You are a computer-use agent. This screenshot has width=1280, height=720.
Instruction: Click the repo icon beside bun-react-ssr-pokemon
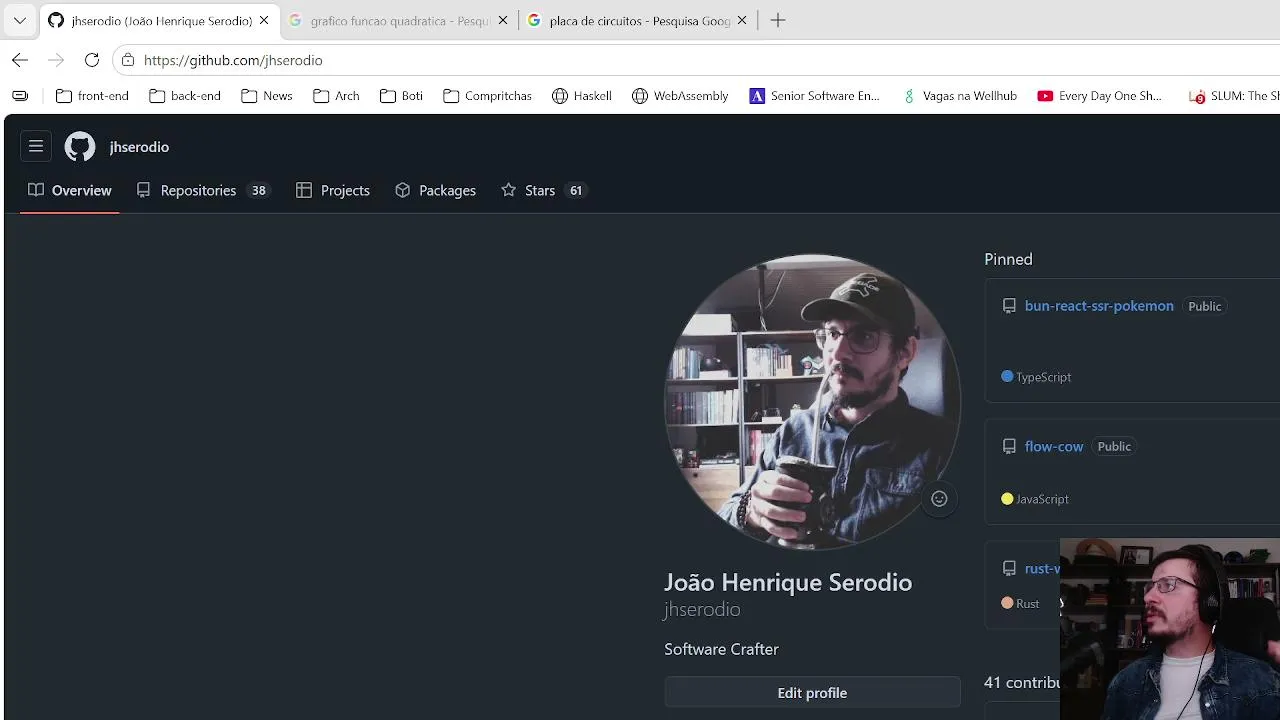click(1009, 306)
